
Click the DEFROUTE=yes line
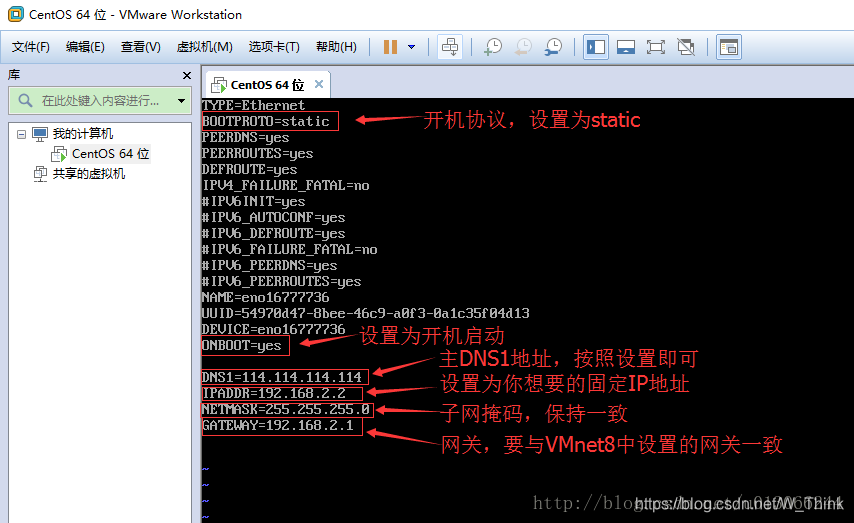(x=249, y=169)
